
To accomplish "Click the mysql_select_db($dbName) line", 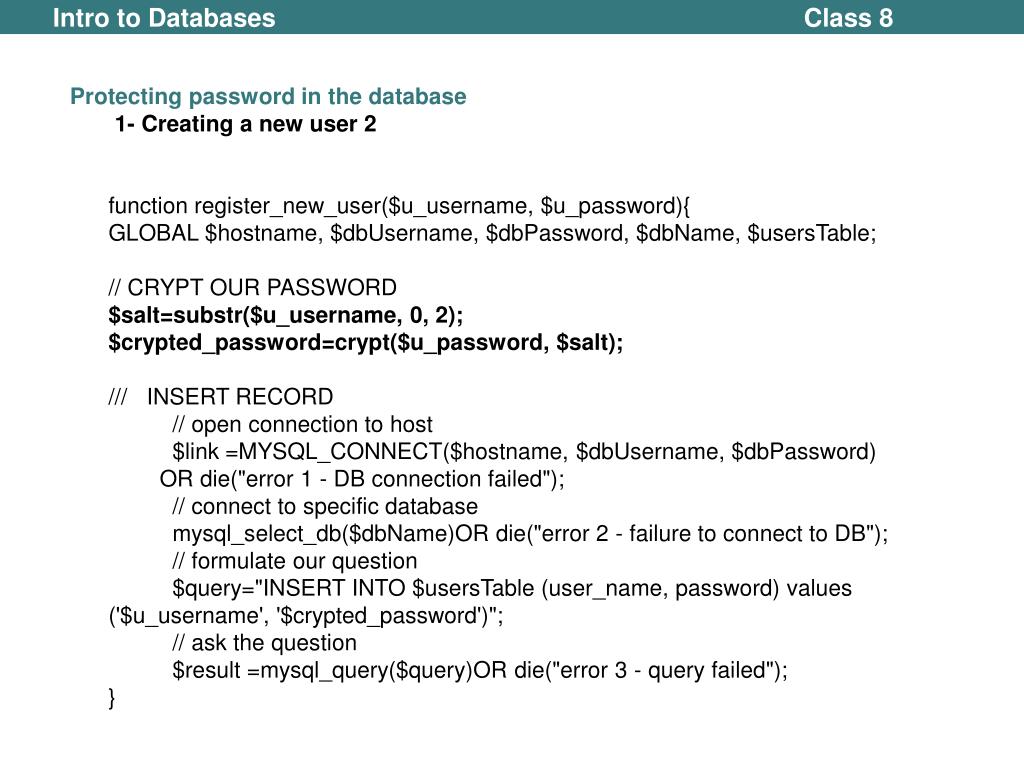I will point(530,534).
